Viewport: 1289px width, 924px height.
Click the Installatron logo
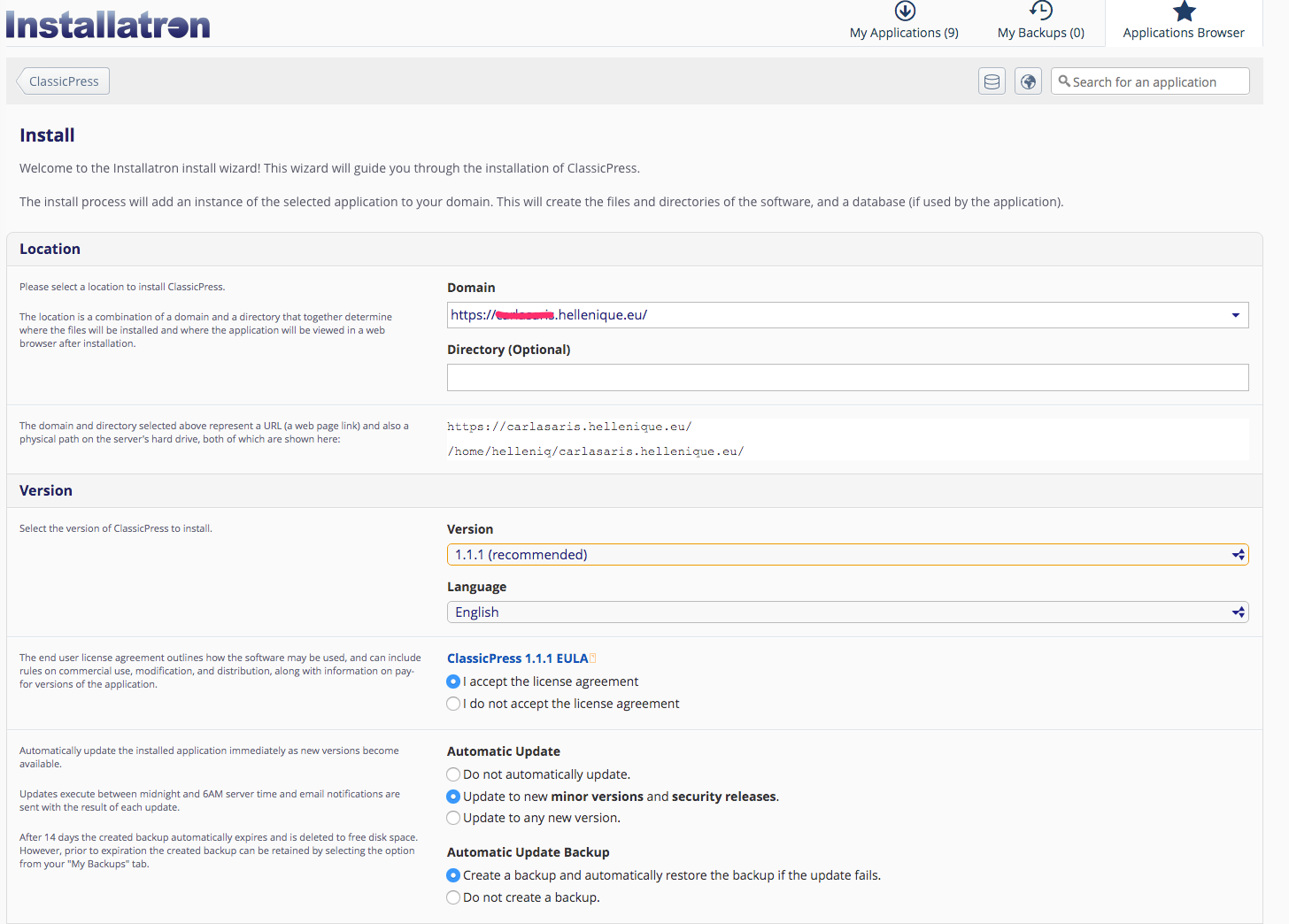pos(107,24)
